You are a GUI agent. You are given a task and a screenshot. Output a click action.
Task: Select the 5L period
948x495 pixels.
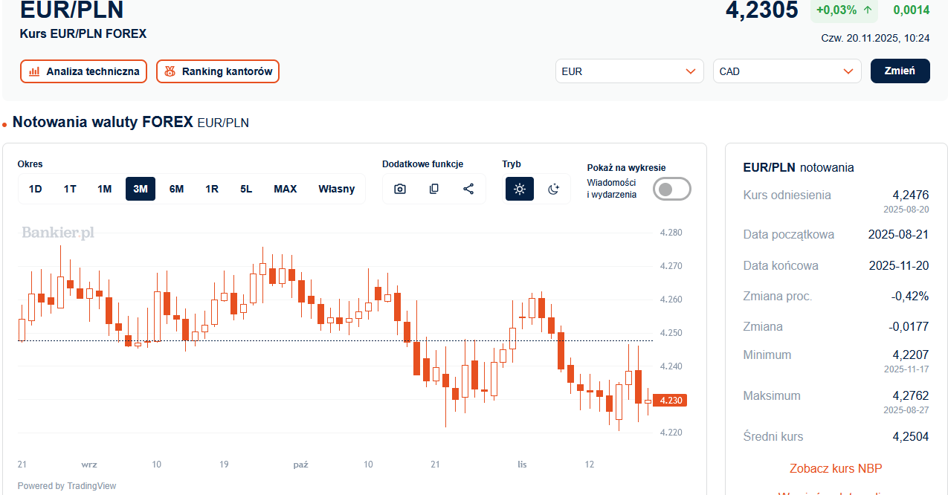(x=246, y=189)
